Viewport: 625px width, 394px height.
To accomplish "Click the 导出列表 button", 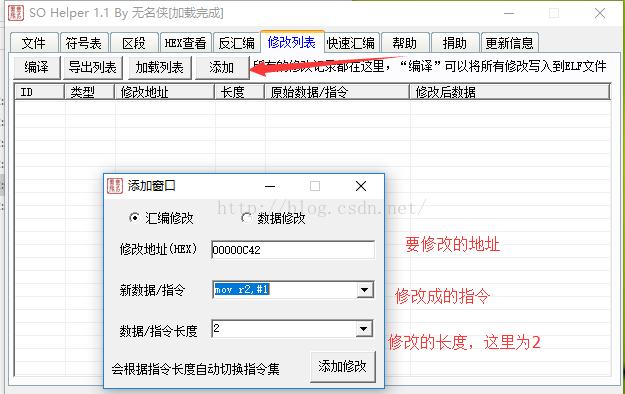I will pos(92,67).
